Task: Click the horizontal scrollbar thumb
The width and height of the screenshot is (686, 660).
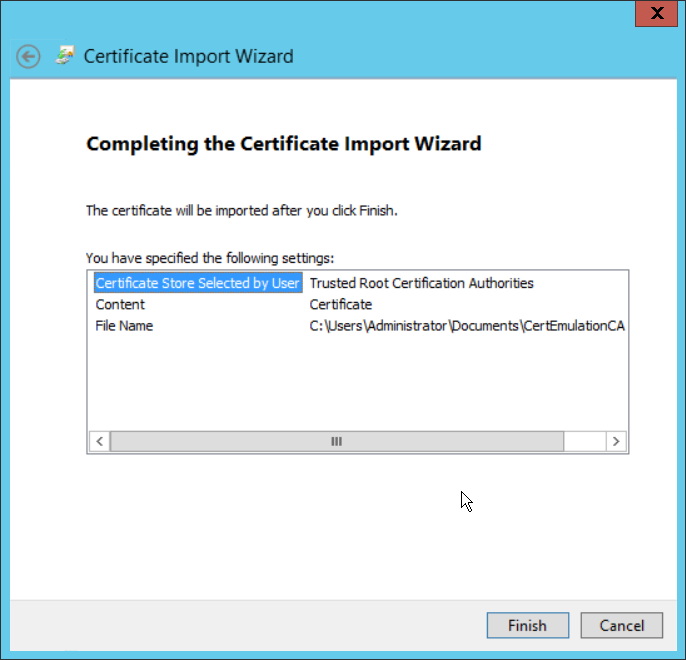Action: [336, 441]
